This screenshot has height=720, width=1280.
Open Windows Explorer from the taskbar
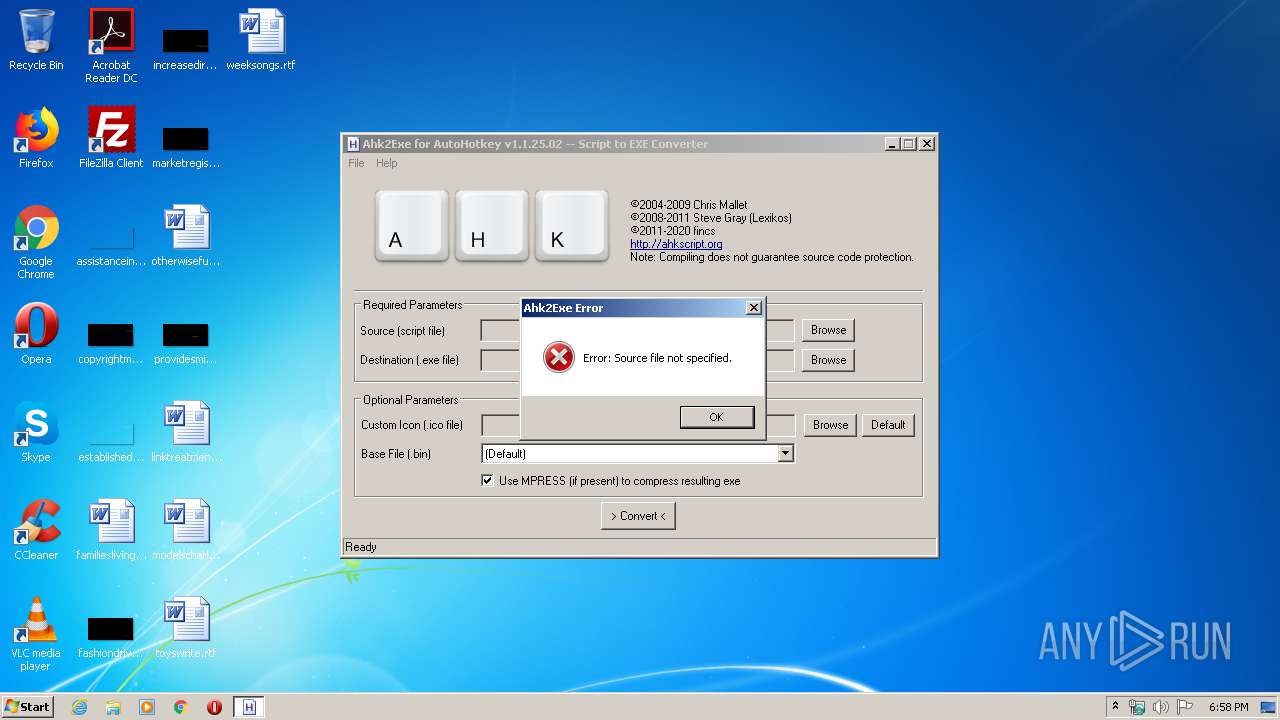point(113,707)
